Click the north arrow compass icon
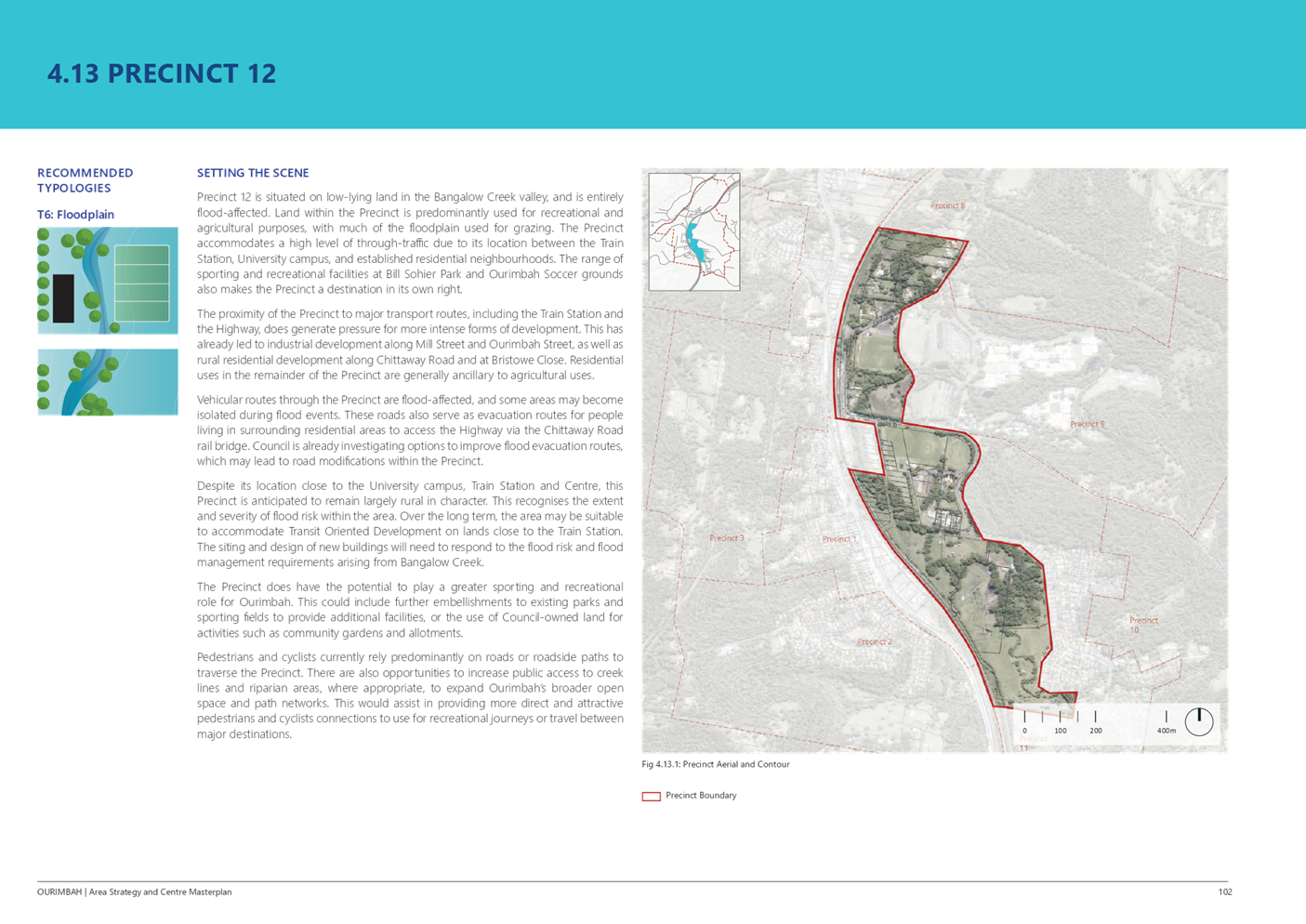This screenshot has width=1306, height=924. click(x=1198, y=721)
